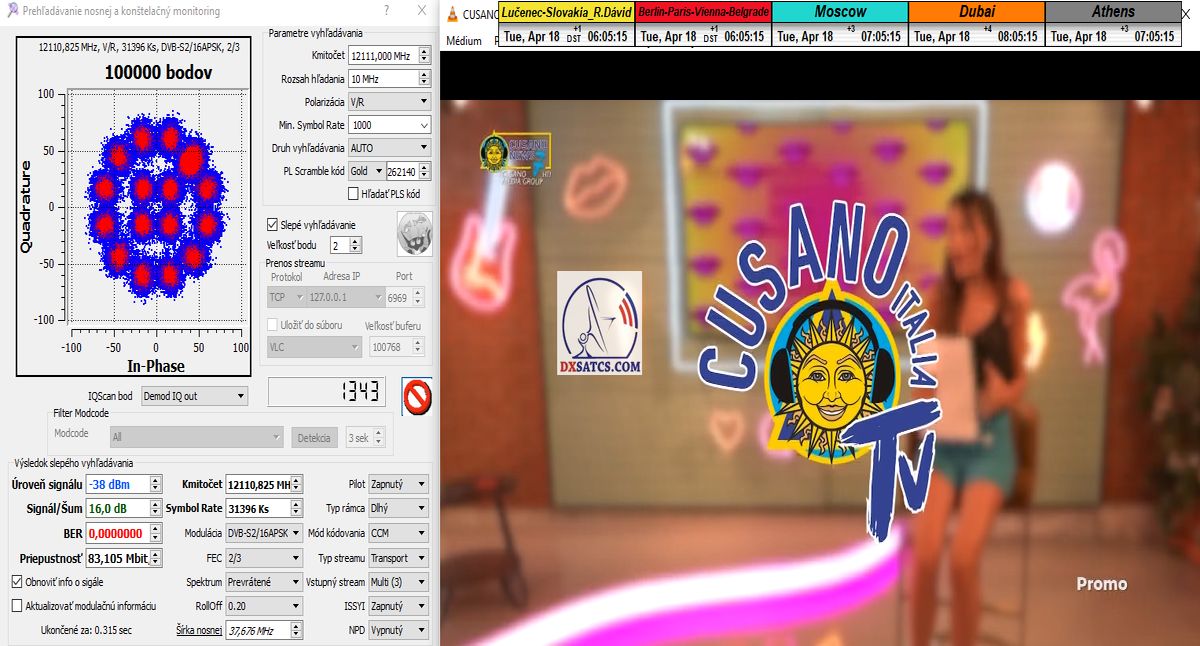Click the small Cusano channel logo in the video
1200x646 pixels.
pos(514,155)
